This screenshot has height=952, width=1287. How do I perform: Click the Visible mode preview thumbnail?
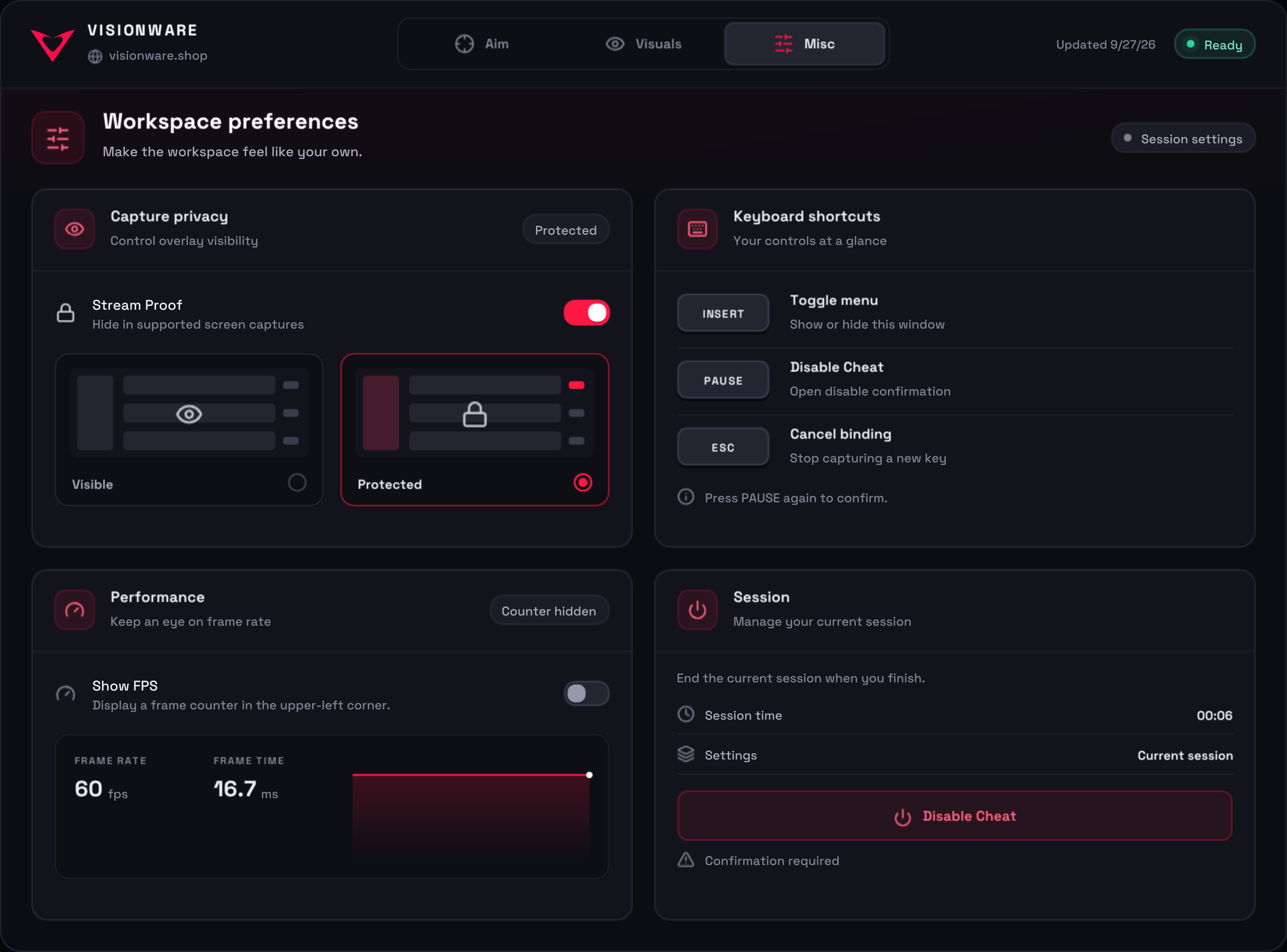tap(189, 413)
